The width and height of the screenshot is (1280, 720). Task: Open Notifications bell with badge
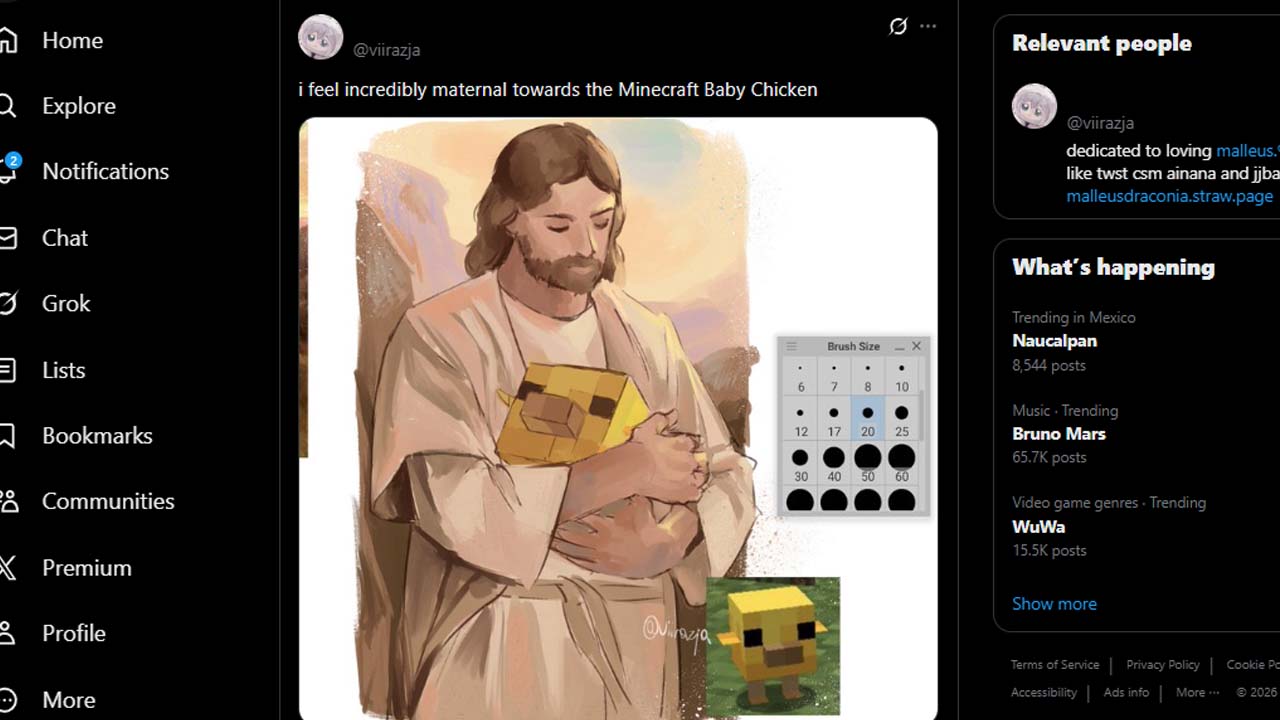pyautogui.click(x=8, y=171)
